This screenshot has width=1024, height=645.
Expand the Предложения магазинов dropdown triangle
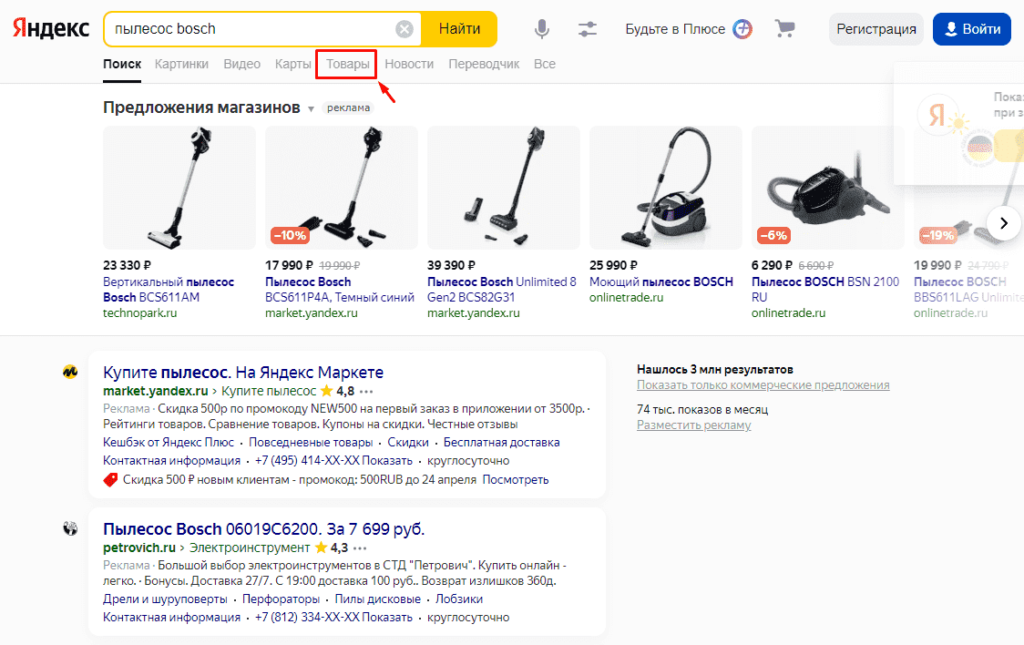pos(312,108)
